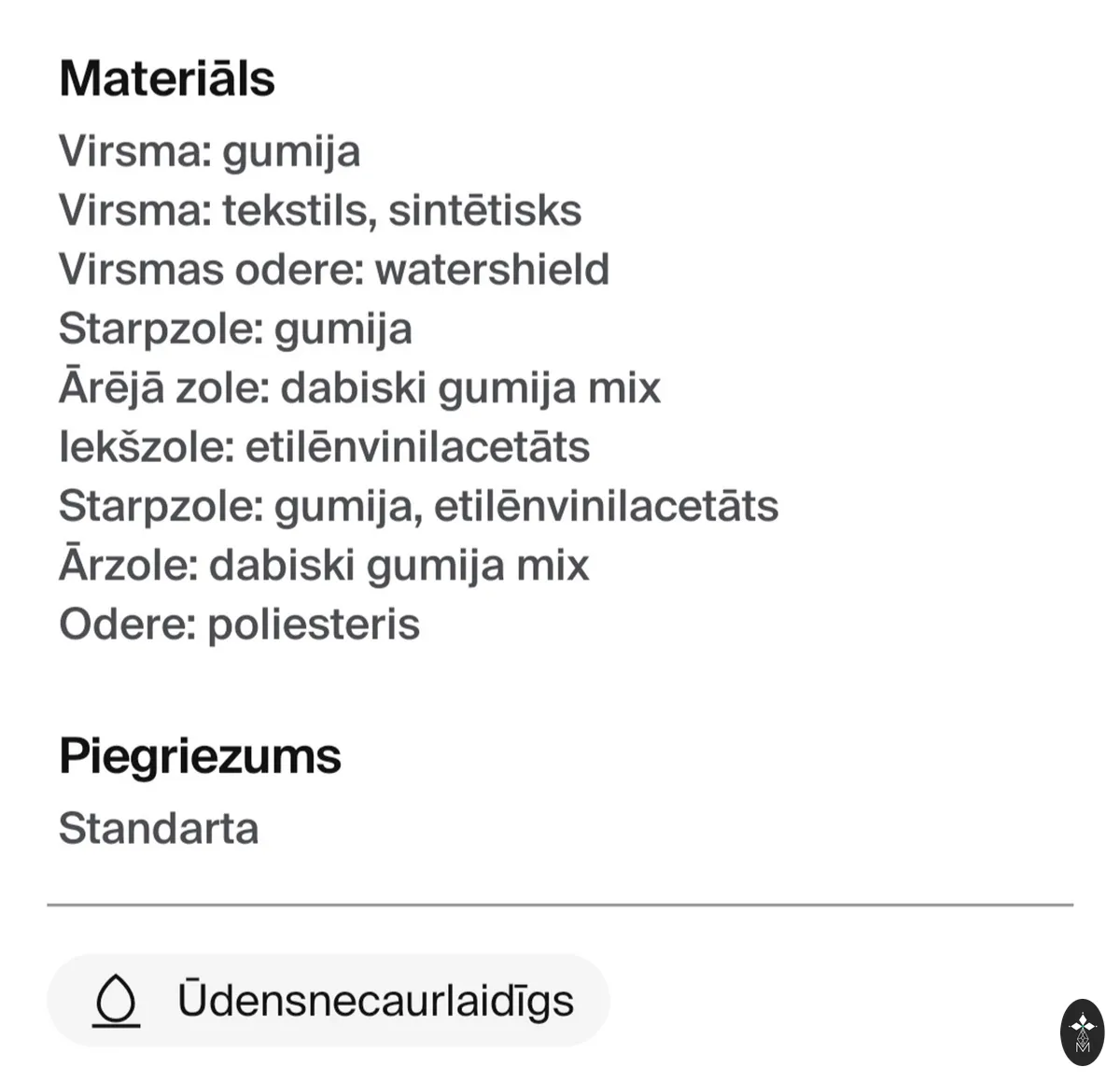Screen dimensions: 1120x1081
Task: Click Ārējā zole: dabiski gumija mix
Action: [359, 386]
